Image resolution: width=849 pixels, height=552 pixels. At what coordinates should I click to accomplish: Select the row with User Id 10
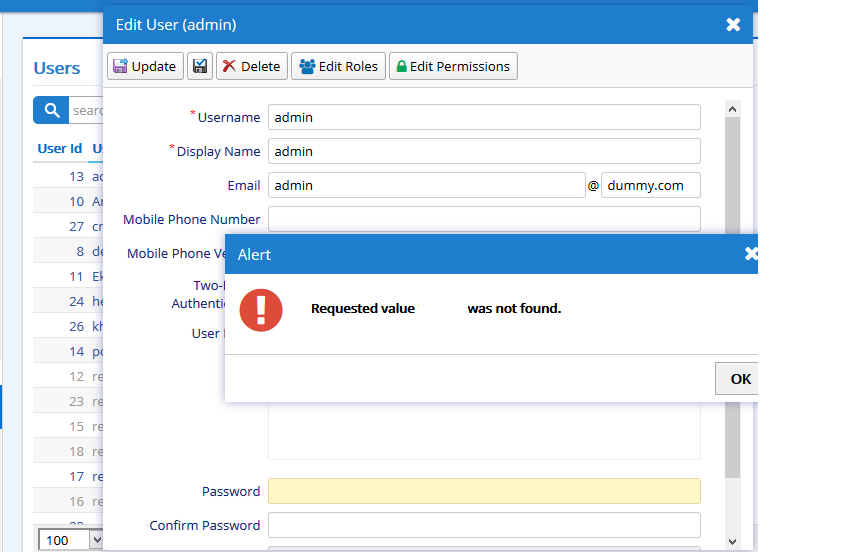click(68, 202)
